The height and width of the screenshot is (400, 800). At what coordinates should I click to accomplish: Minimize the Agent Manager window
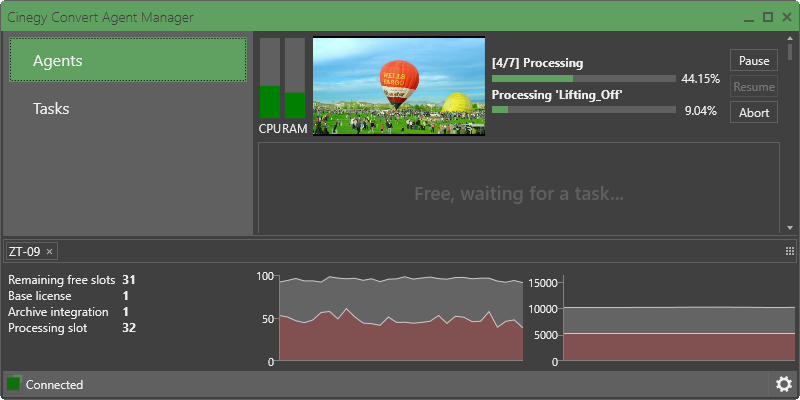tap(749, 18)
